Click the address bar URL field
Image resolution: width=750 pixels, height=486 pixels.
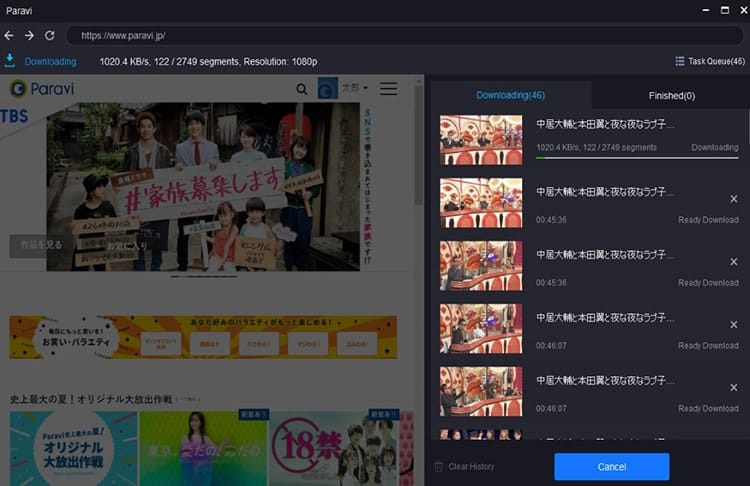pos(404,35)
